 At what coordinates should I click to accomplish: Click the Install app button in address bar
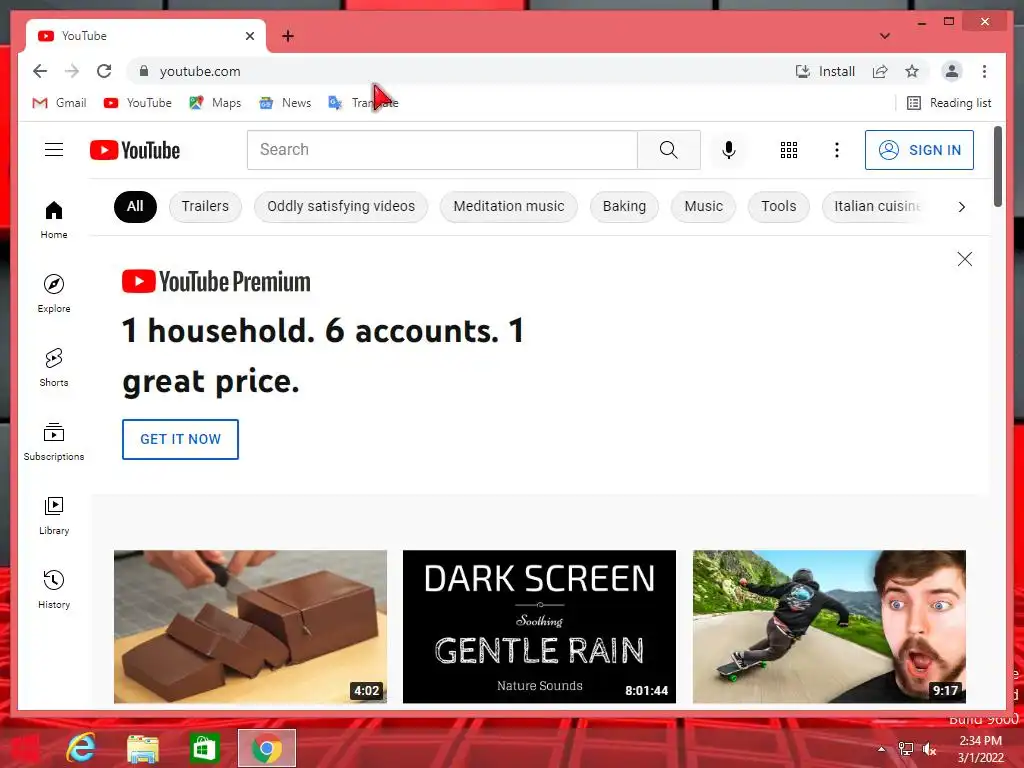(825, 71)
